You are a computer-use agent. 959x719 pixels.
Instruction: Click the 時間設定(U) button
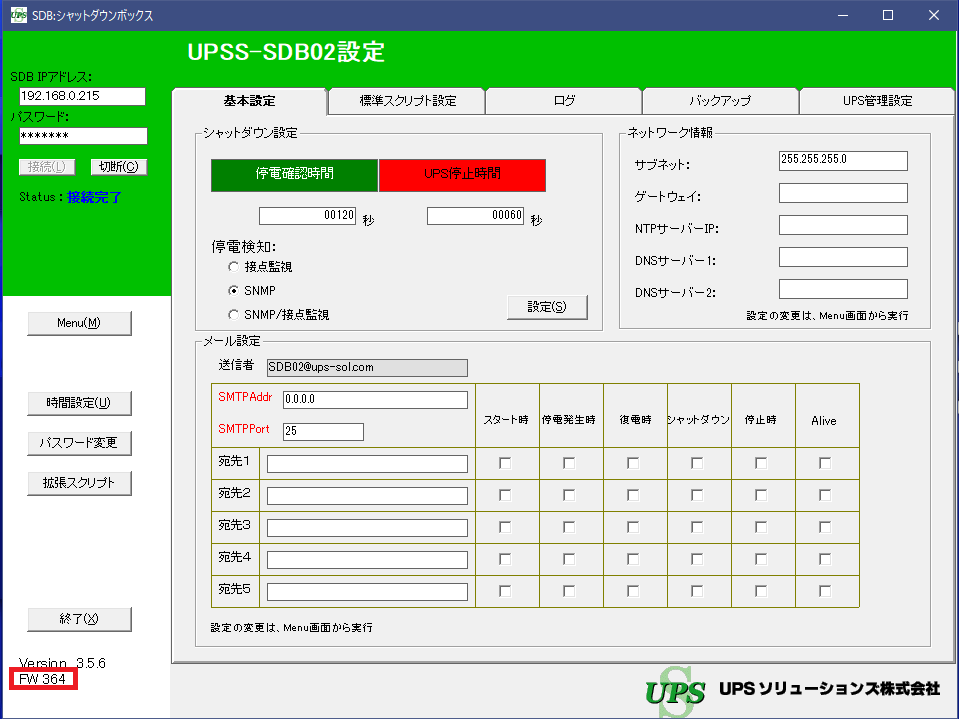click(79, 403)
